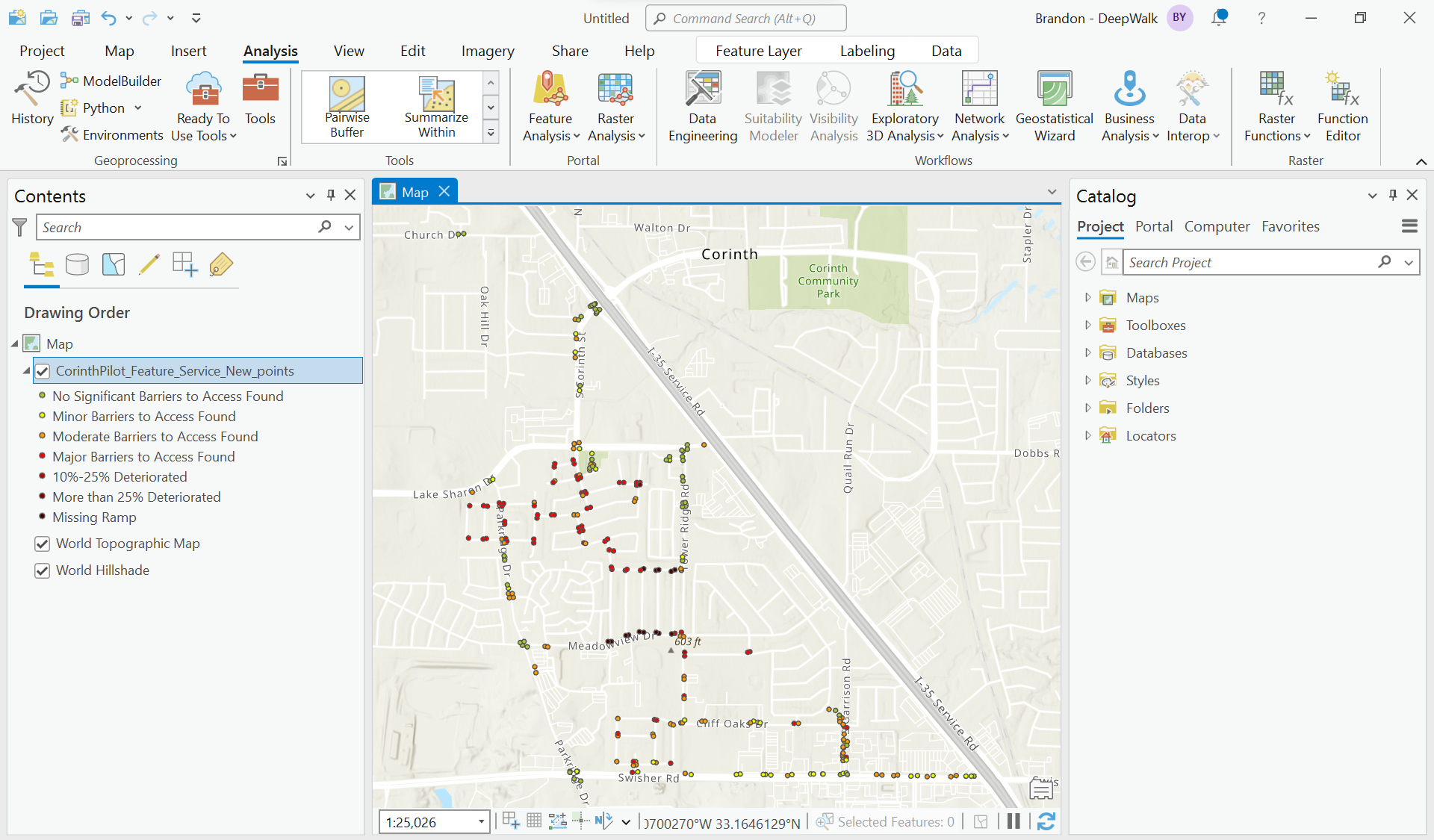Expand the Databases node in Catalog
This screenshot has width=1434, height=840.
(1087, 352)
